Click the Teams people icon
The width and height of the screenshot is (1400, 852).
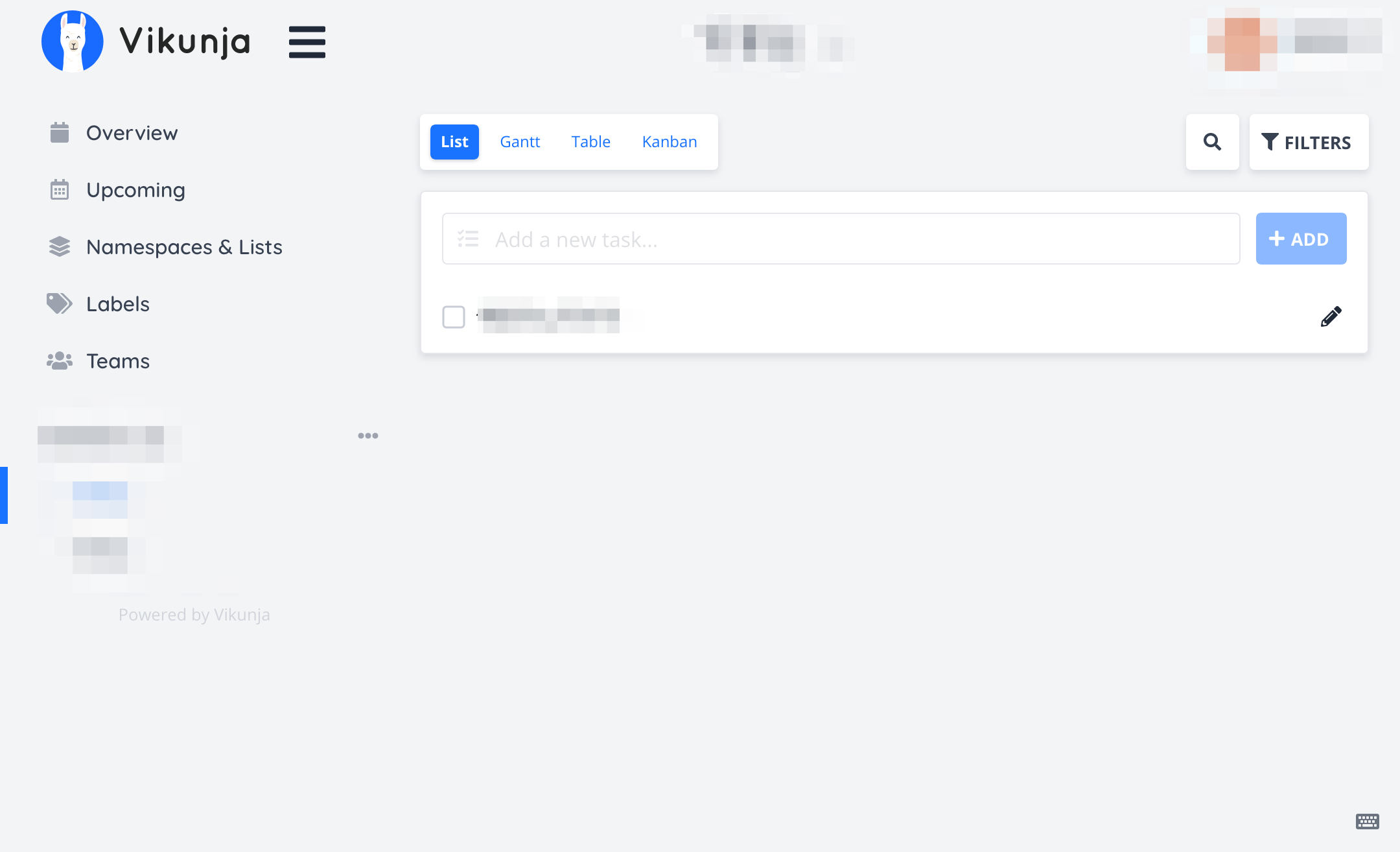[60, 361]
